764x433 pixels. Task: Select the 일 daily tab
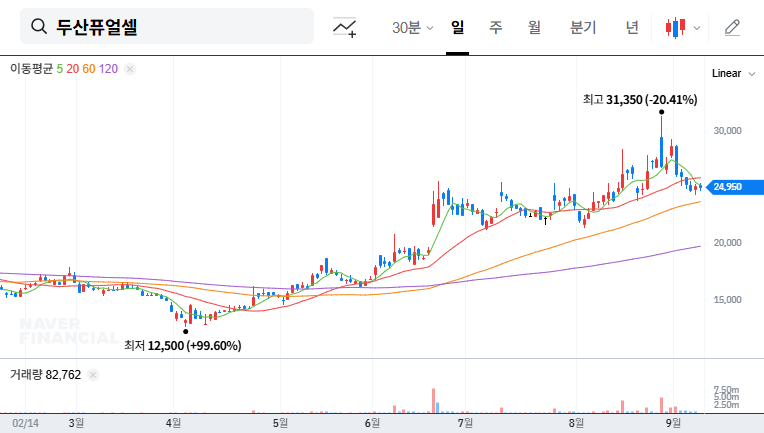458,27
